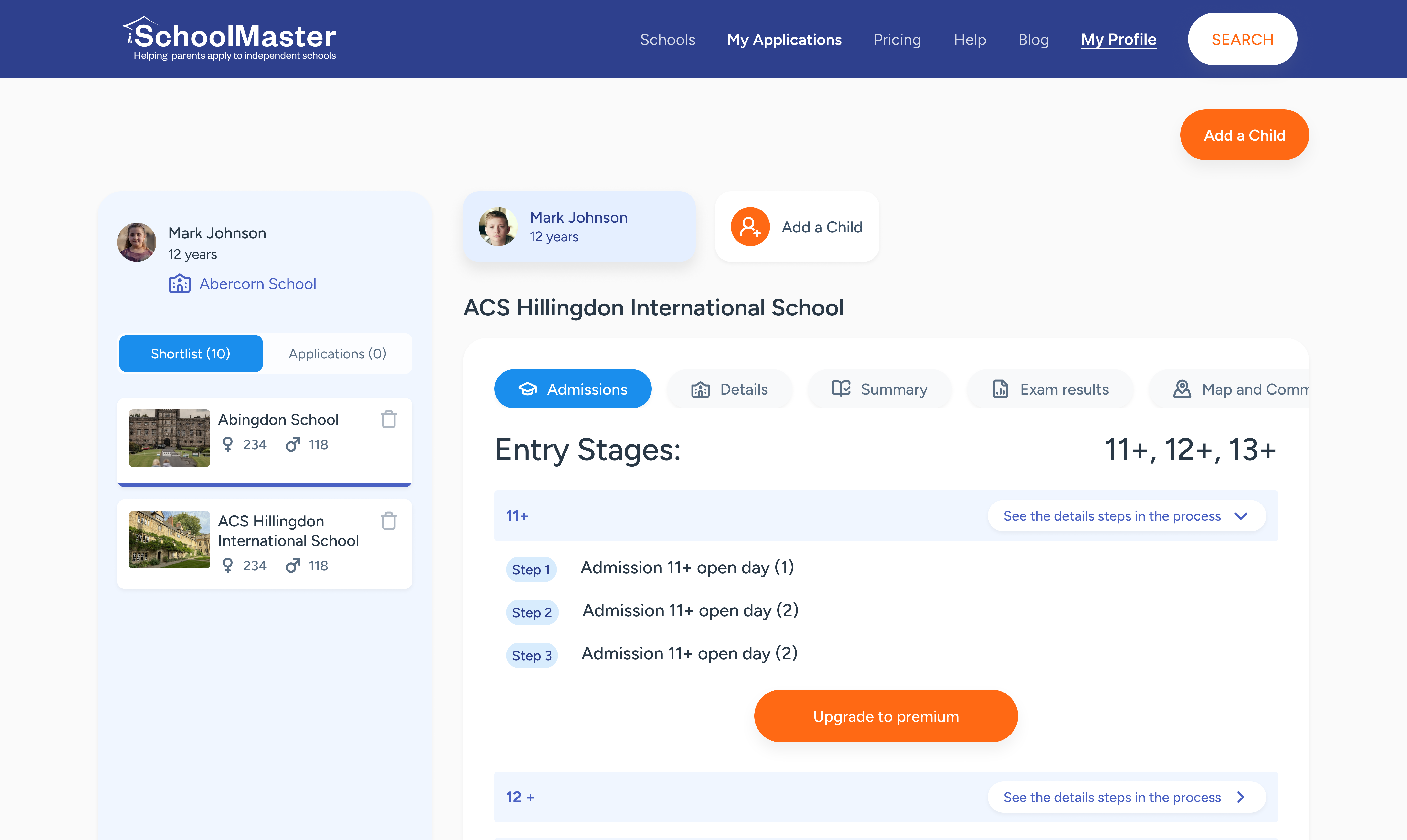Viewport: 1407px width, 840px height.
Task: Click the document chart icon on Exam results
Action: coord(1001,389)
